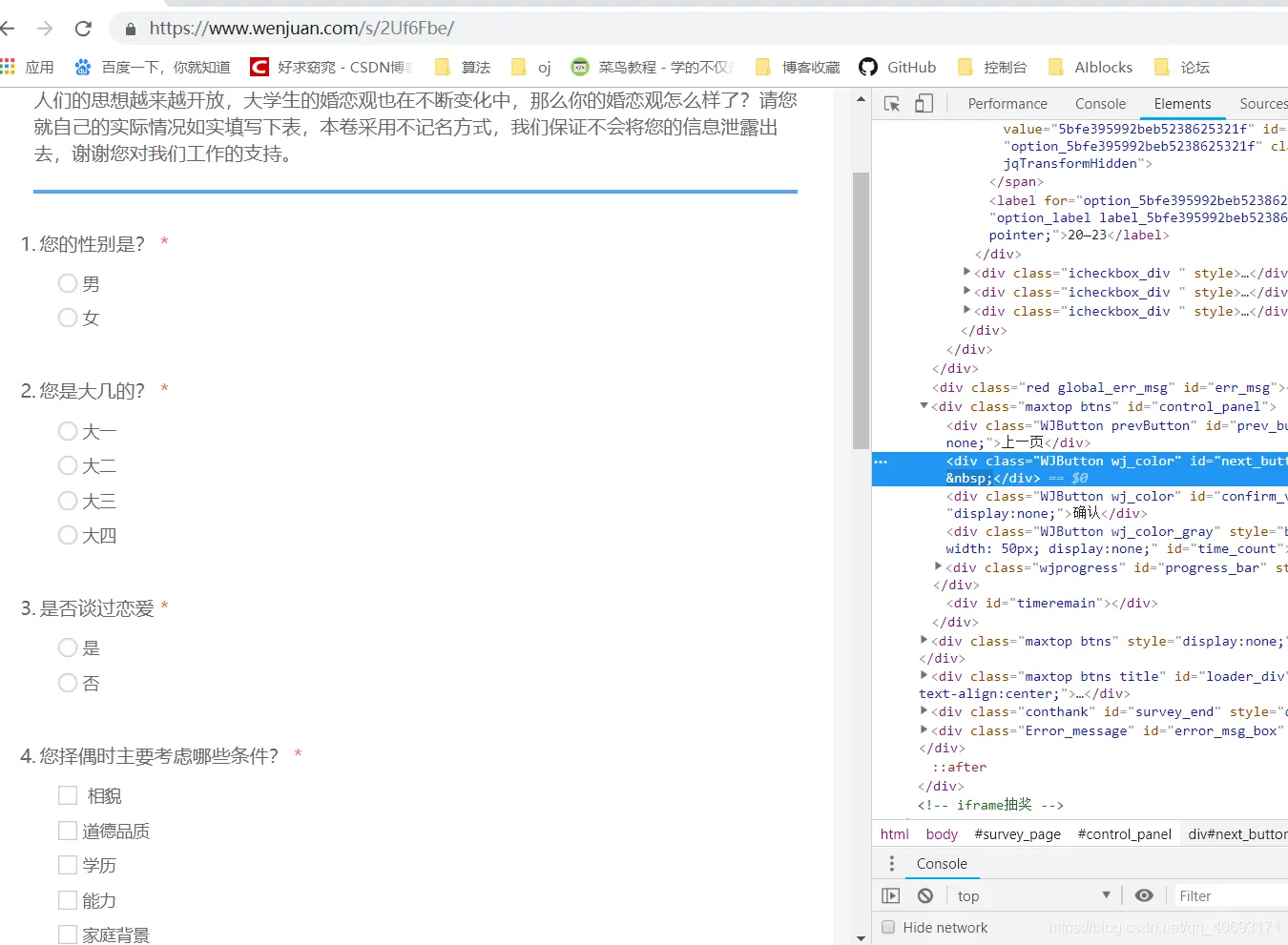Click the browser address bar URL
1288x945 pixels.
(301, 29)
